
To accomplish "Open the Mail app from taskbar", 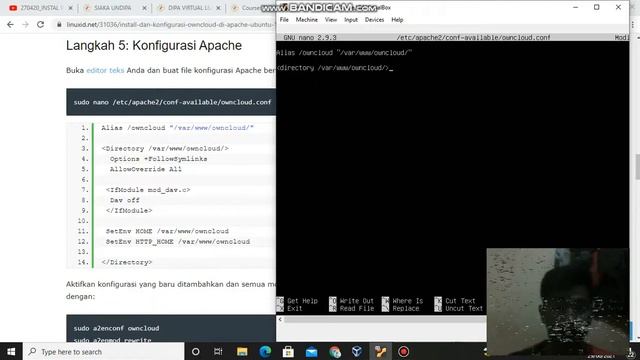I will click(311, 351).
